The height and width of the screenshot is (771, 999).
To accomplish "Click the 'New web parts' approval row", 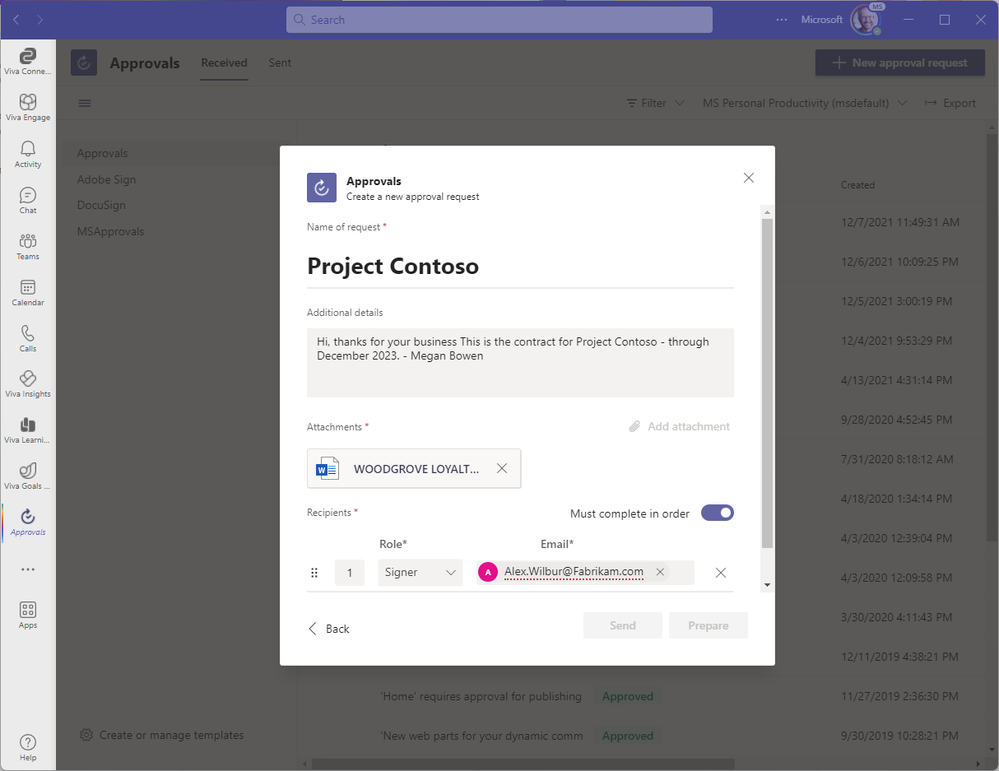I will (x=481, y=736).
